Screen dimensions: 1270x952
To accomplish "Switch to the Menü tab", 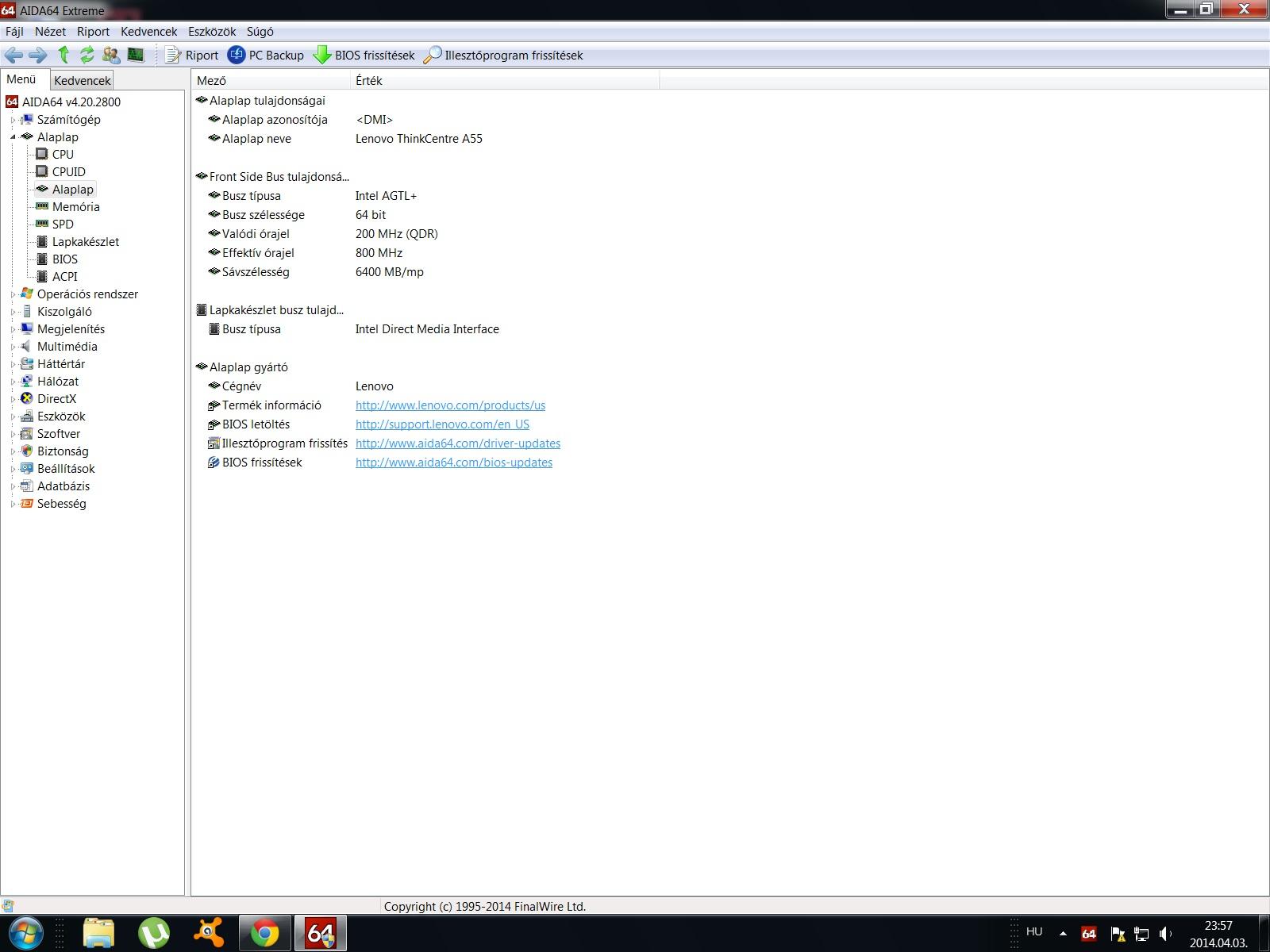I will point(21,79).
